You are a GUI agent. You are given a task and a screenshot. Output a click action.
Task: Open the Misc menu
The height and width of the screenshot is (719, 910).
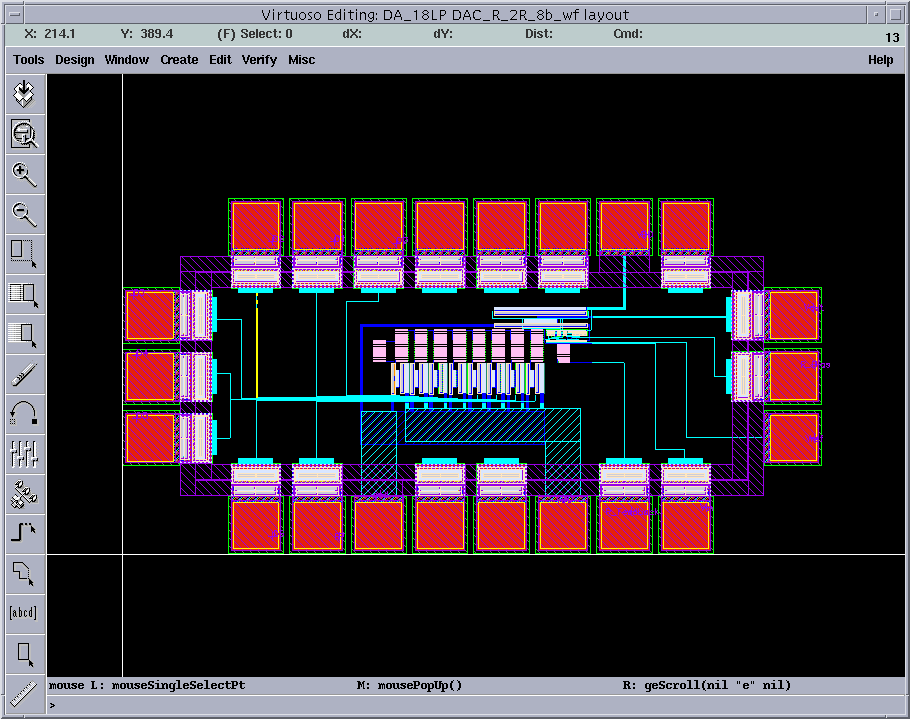301,60
